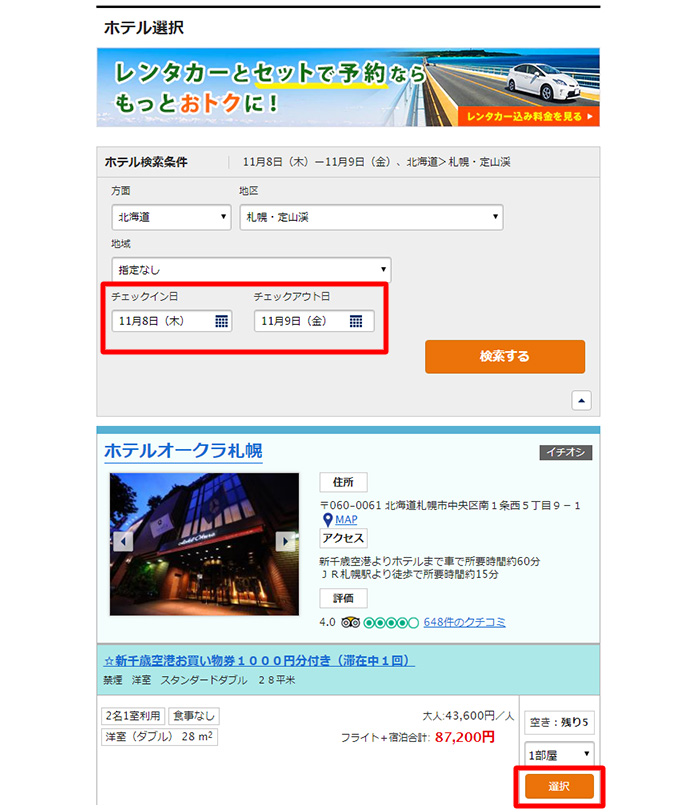The width and height of the screenshot is (700, 812).
Task: Click the レンタカー込み料金を見る banner button
Action: coord(529,117)
